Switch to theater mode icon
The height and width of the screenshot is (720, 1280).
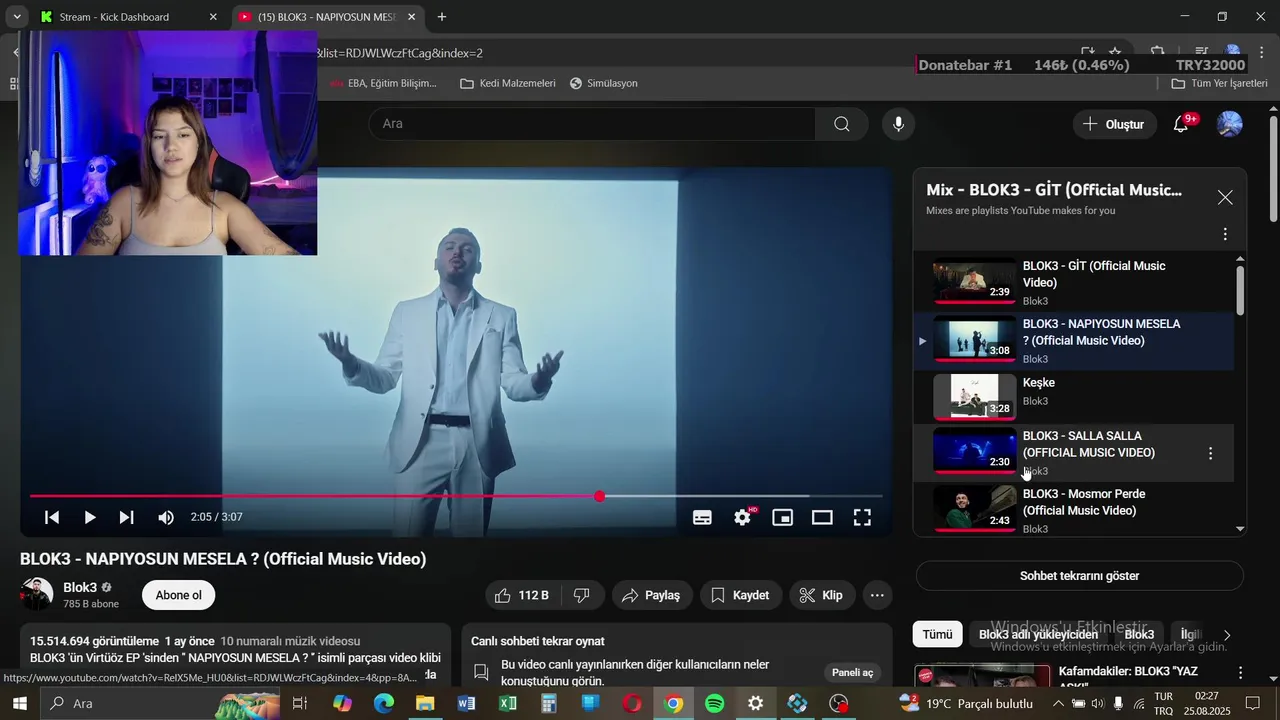click(x=822, y=517)
